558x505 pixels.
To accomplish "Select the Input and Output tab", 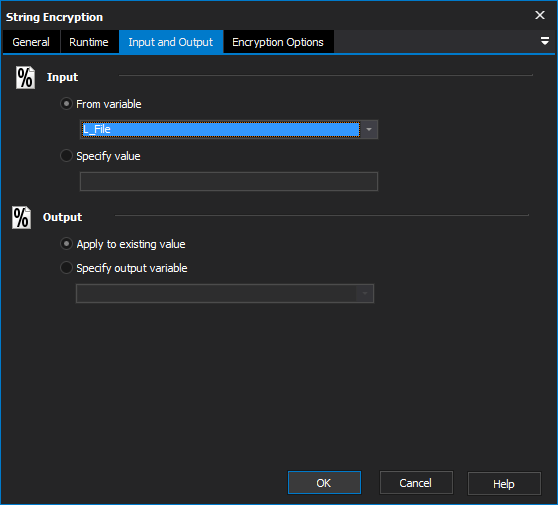I will 171,42.
